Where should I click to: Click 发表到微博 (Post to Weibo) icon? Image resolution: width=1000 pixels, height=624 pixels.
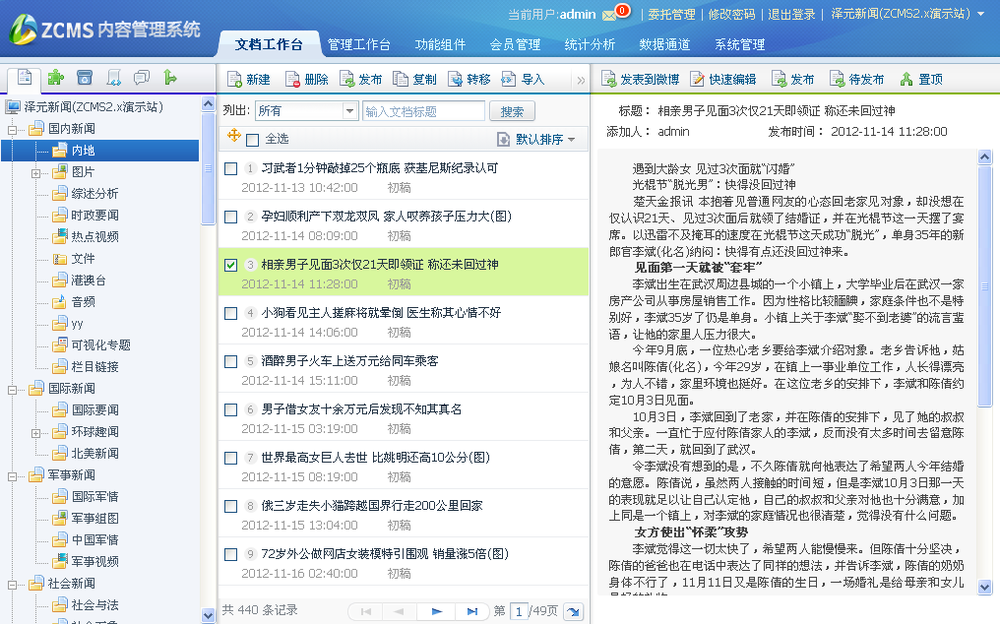[x=608, y=80]
